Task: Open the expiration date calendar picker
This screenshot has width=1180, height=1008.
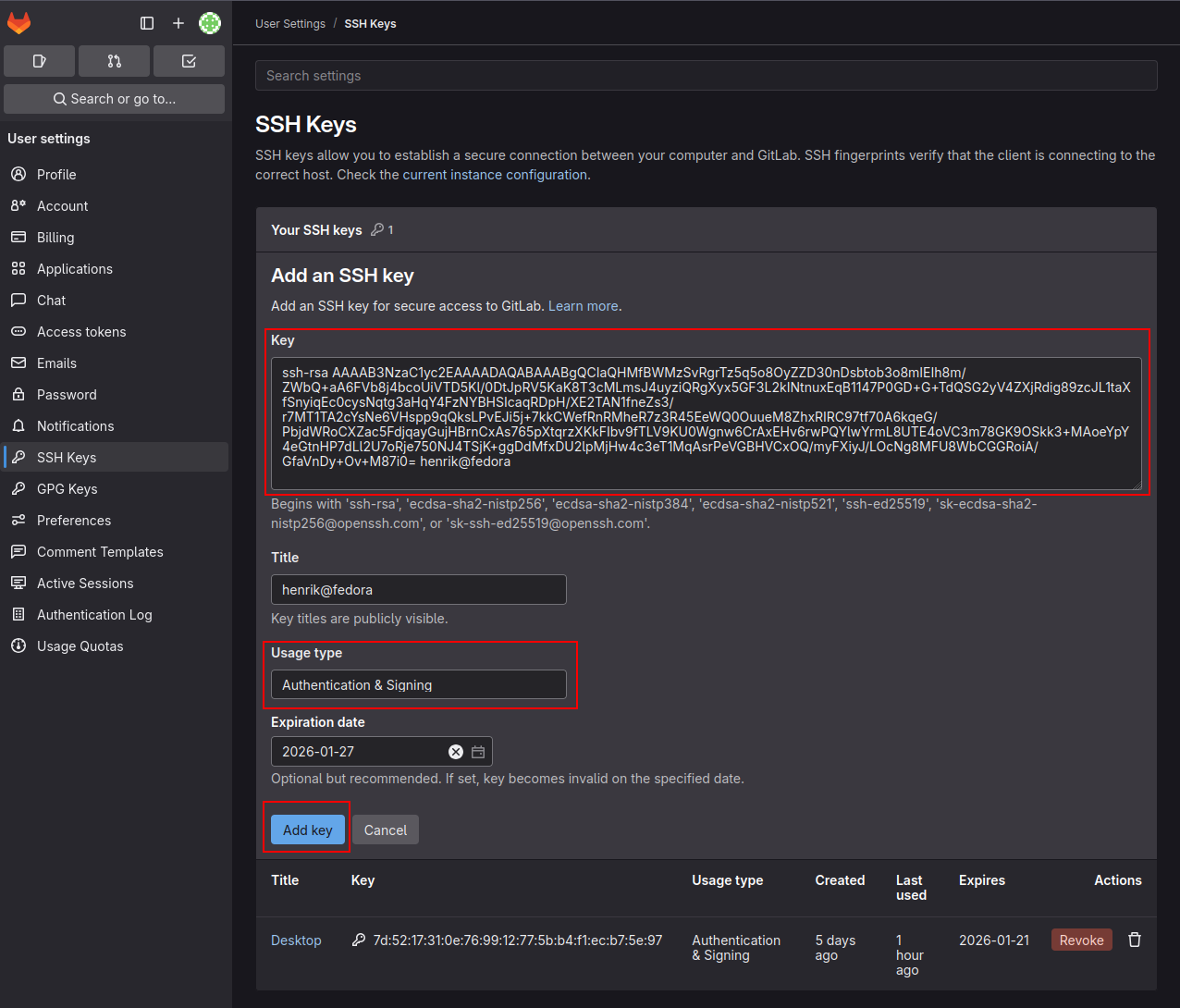Action: 478,752
